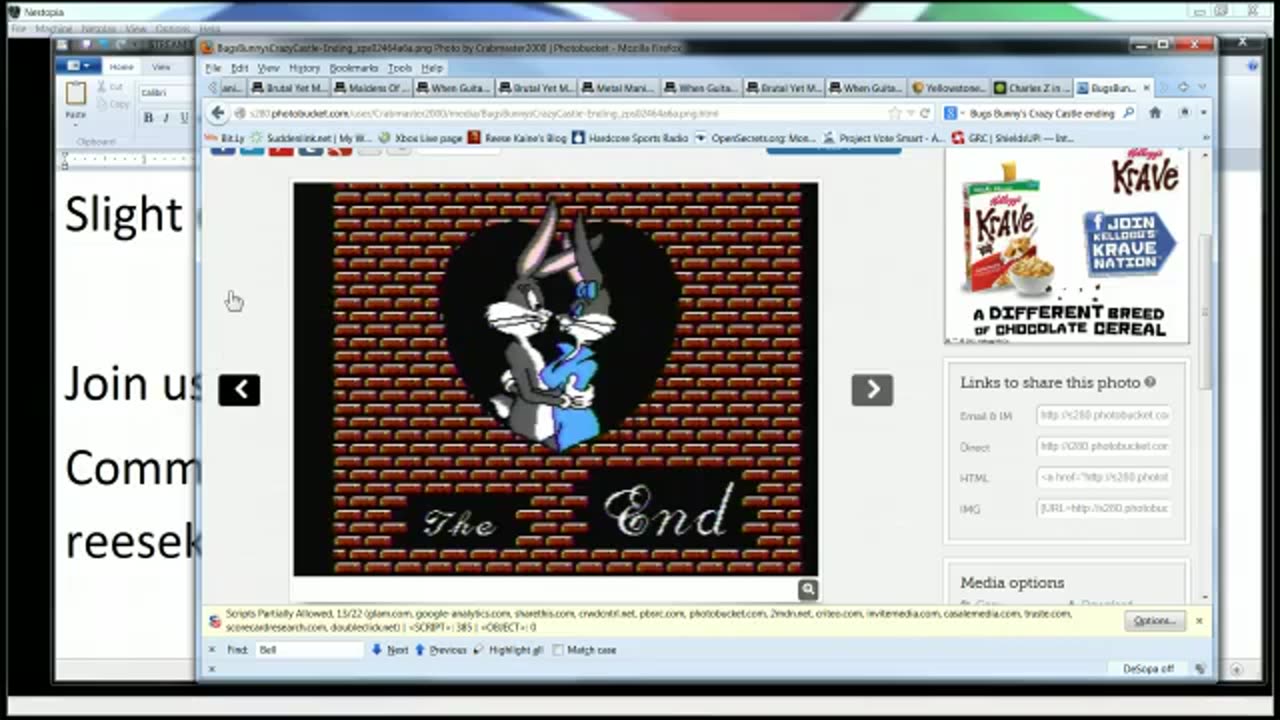Open the Xbox Live page bookmark
This screenshot has height=720, width=1280.
pyautogui.click(x=421, y=138)
